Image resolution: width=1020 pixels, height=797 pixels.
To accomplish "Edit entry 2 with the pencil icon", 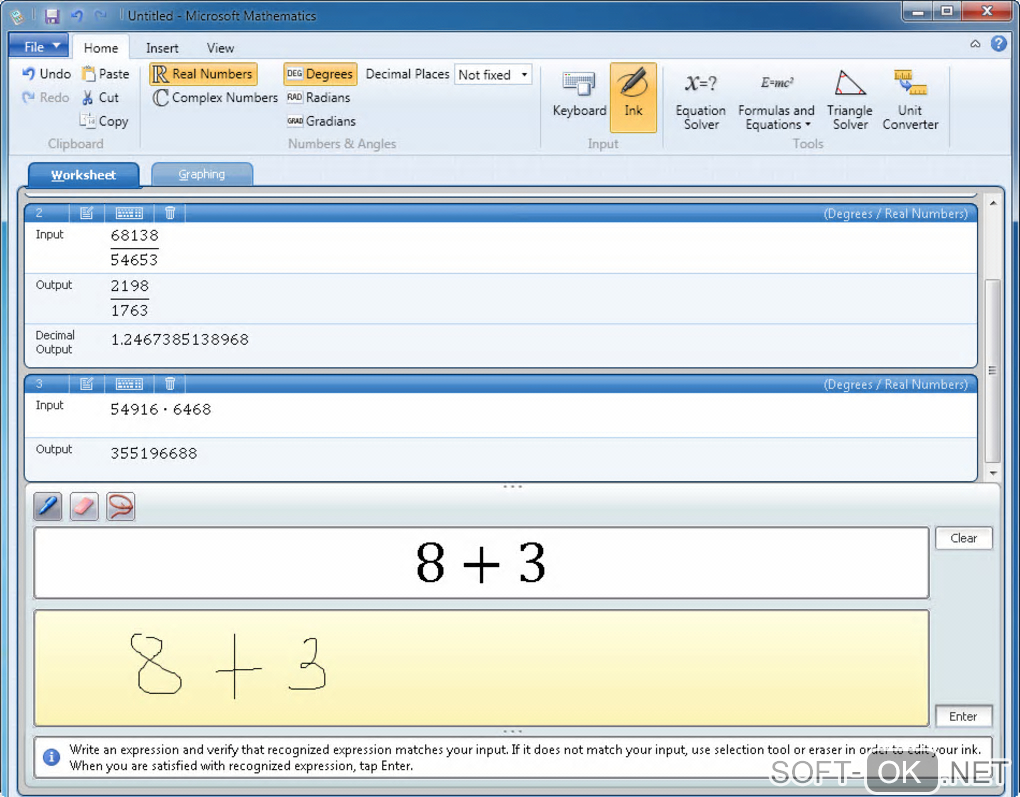I will coord(87,213).
